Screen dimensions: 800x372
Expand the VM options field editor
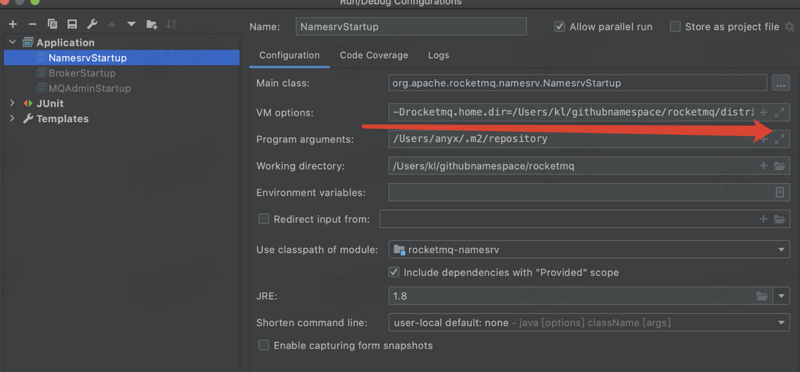coord(779,112)
